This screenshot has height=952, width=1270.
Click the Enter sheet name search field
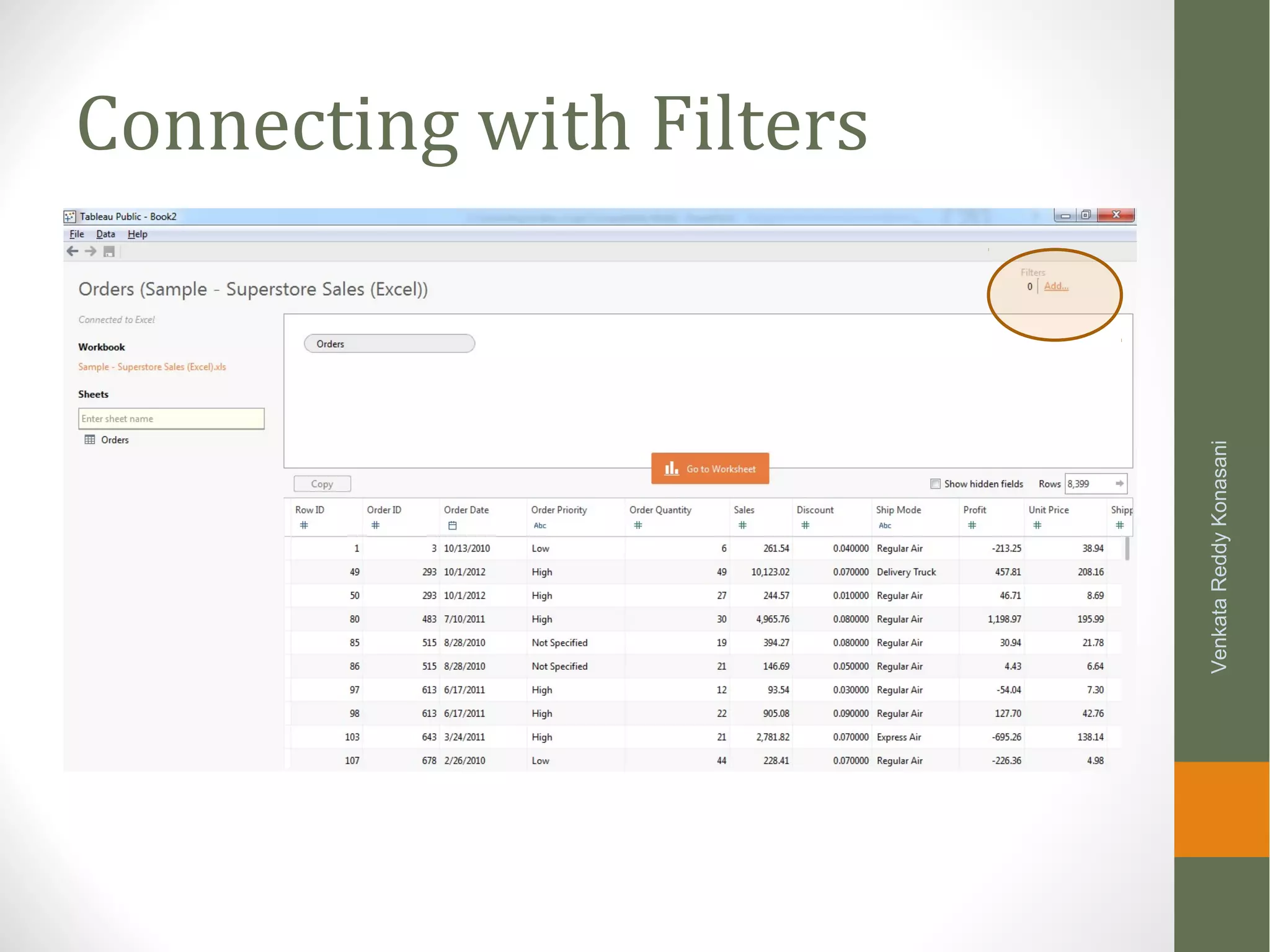coord(171,419)
